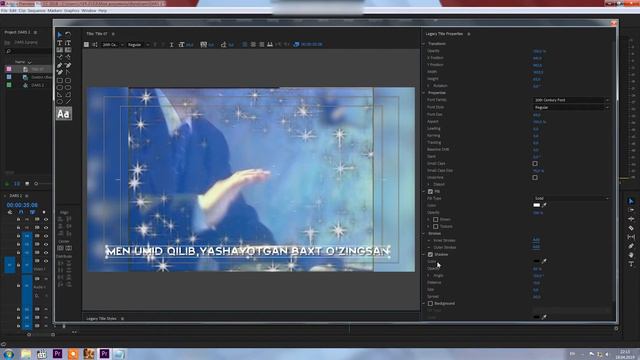
Task: Collapse the Strokes section
Action: (424, 233)
